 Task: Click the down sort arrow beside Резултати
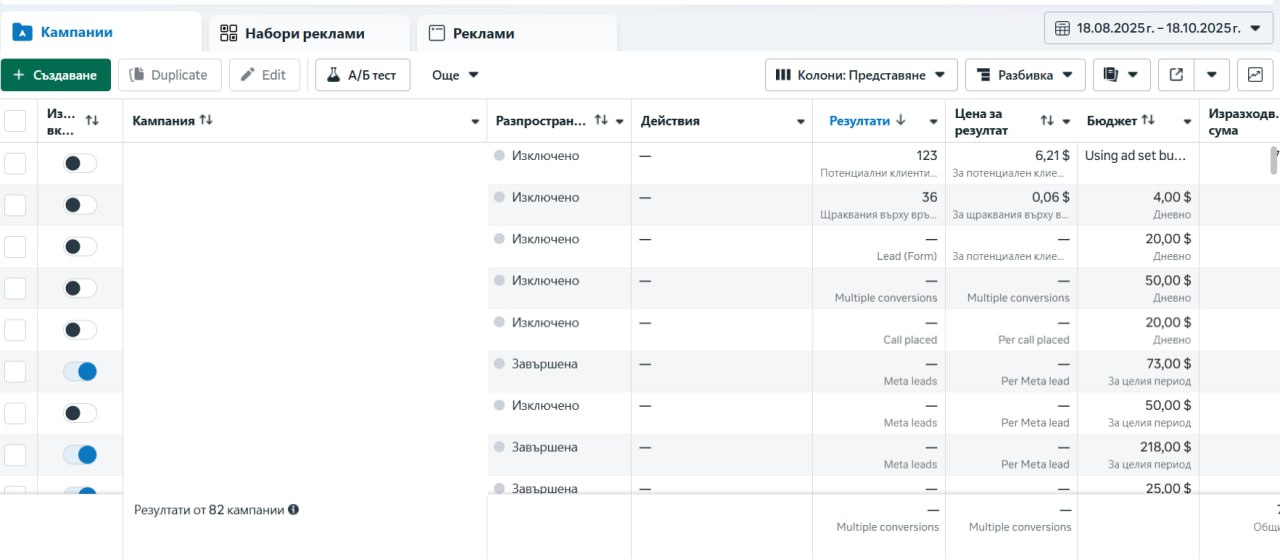pos(901,120)
